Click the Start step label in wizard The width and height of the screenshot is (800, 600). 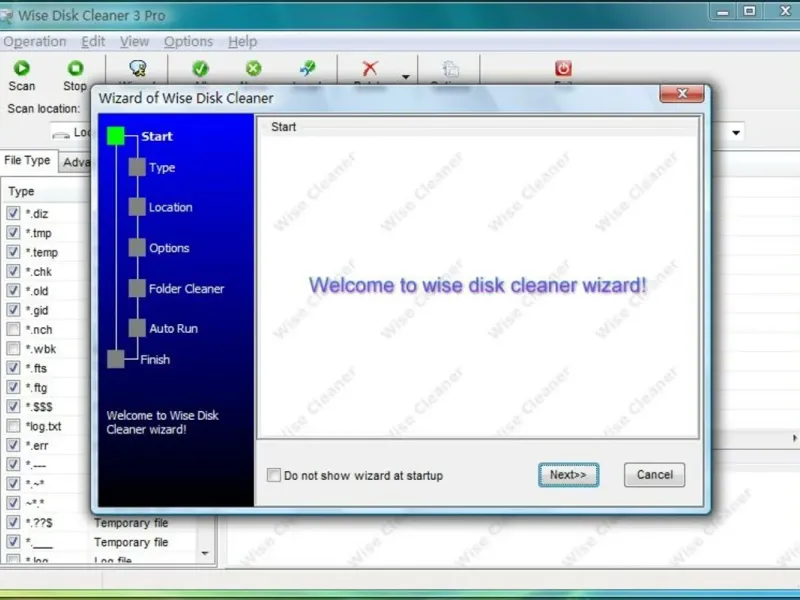point(157,136)
